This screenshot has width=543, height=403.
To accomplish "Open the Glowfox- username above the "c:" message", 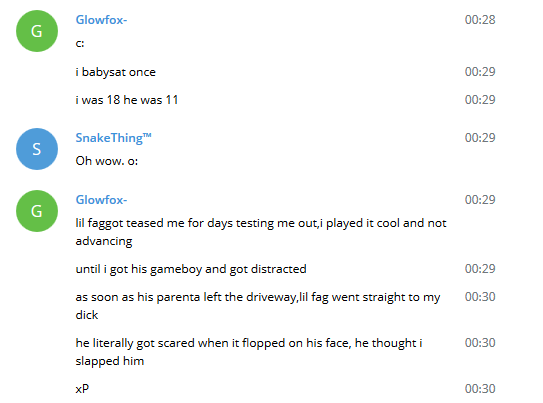I will pos(101,20).
